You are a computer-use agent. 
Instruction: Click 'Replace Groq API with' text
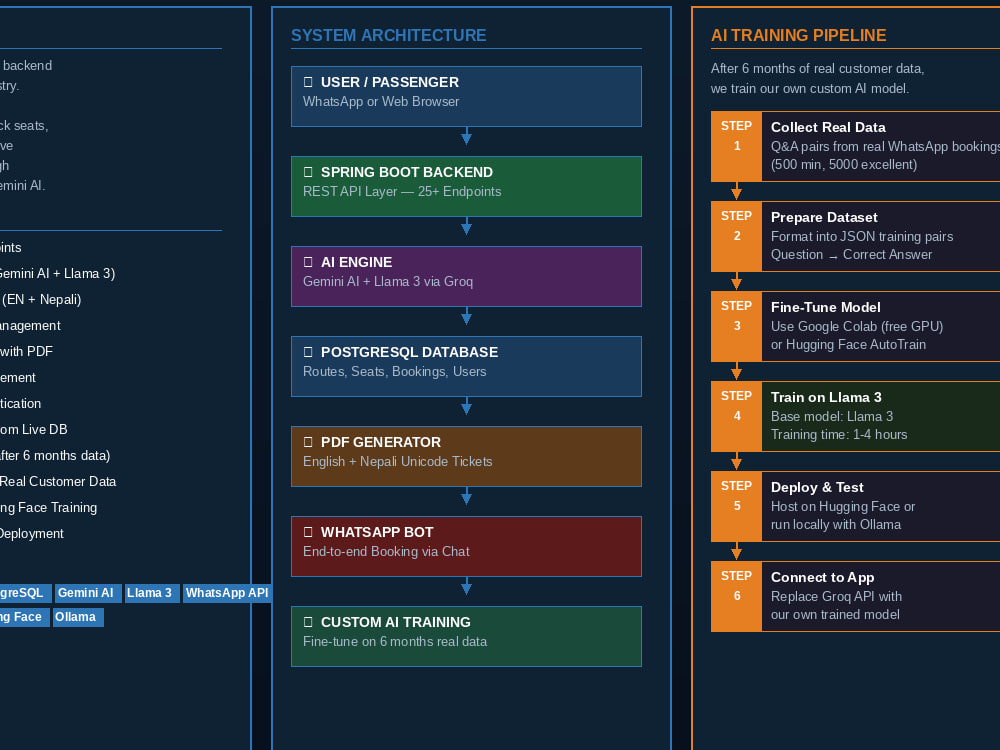coord(836,596)
